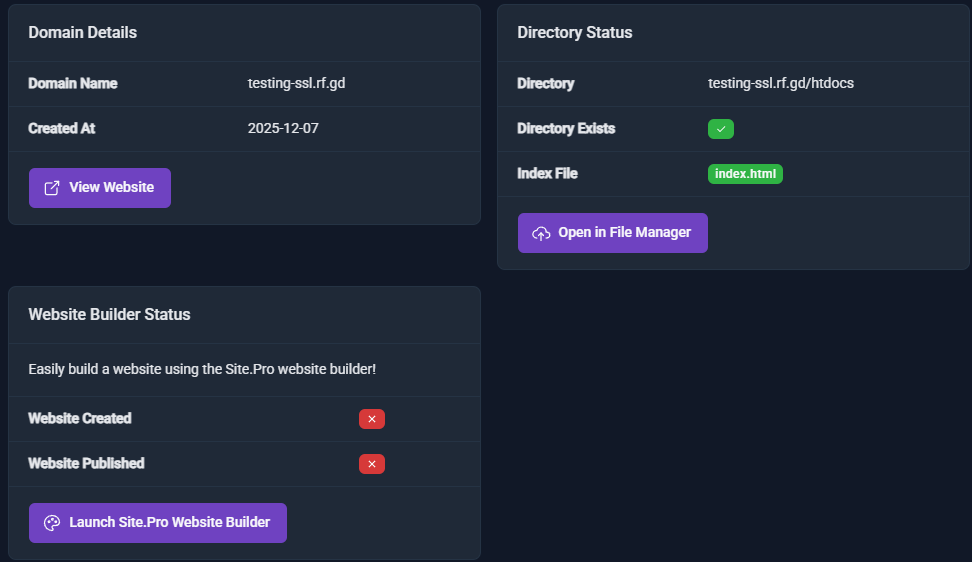
Task: Open the View Website button
Action: point(100,188)
